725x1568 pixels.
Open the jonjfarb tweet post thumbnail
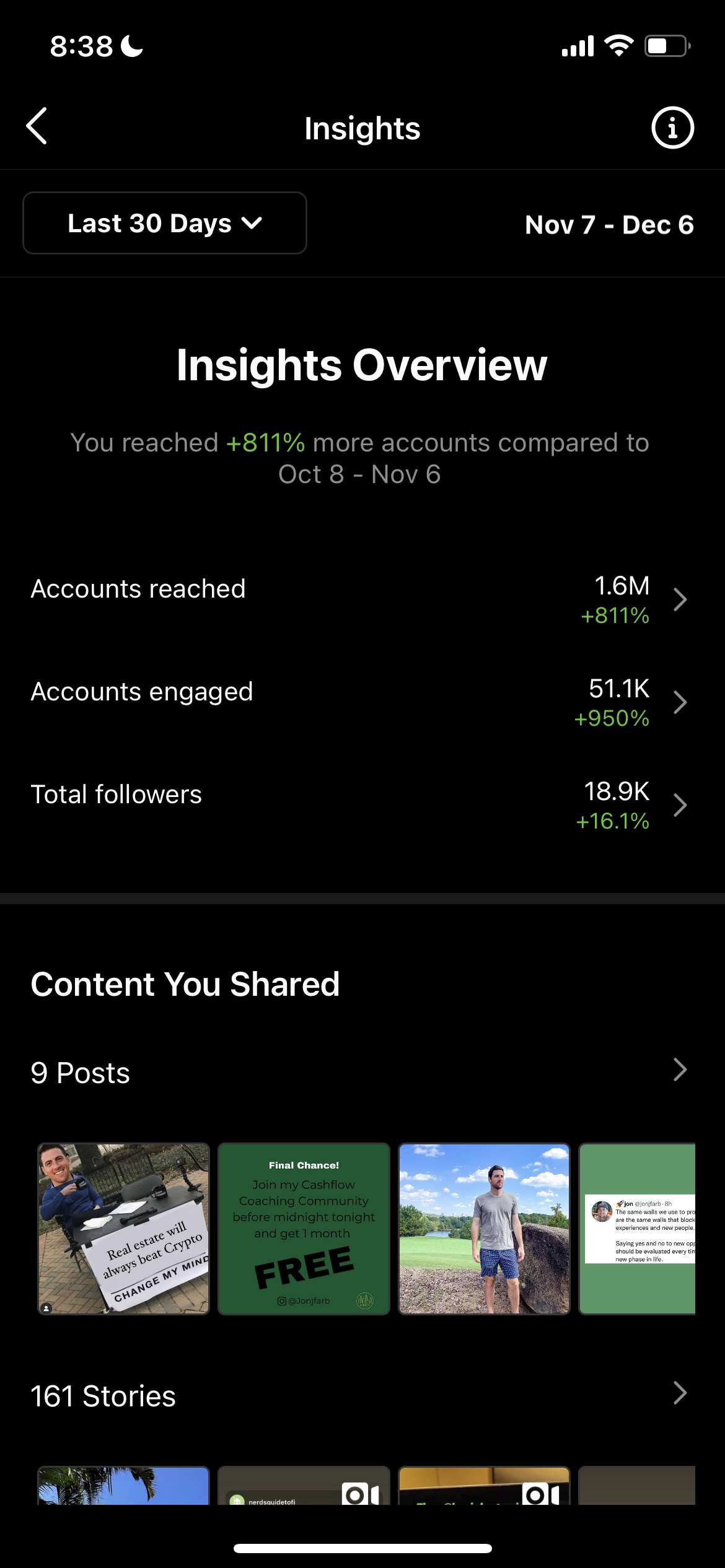[x=637, y=1229]
